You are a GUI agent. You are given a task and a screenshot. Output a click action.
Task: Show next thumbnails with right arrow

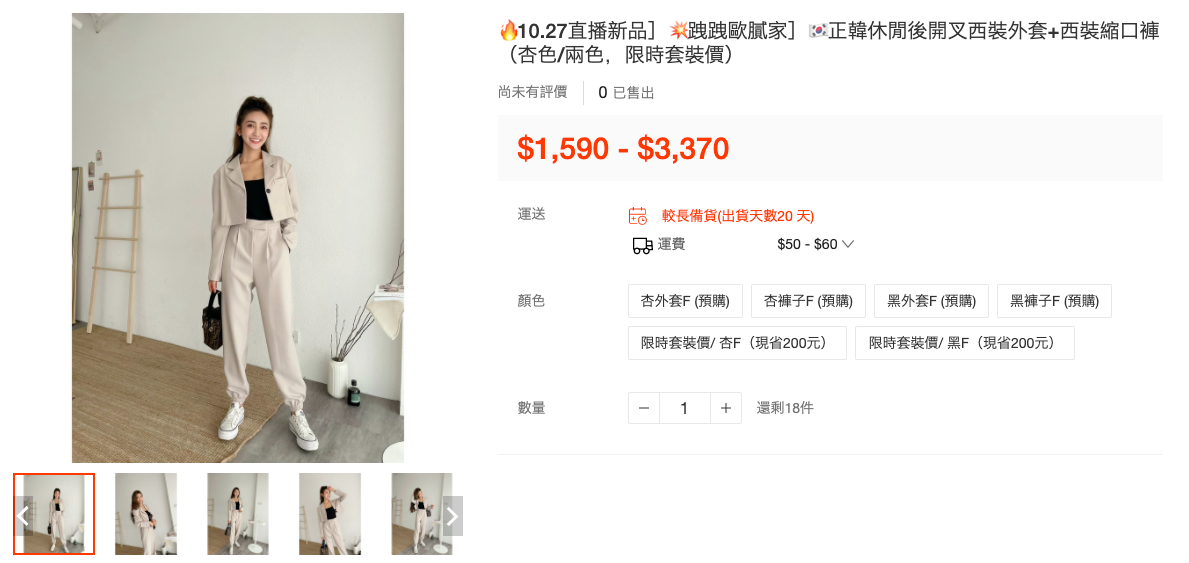click(x=452, y=516)
